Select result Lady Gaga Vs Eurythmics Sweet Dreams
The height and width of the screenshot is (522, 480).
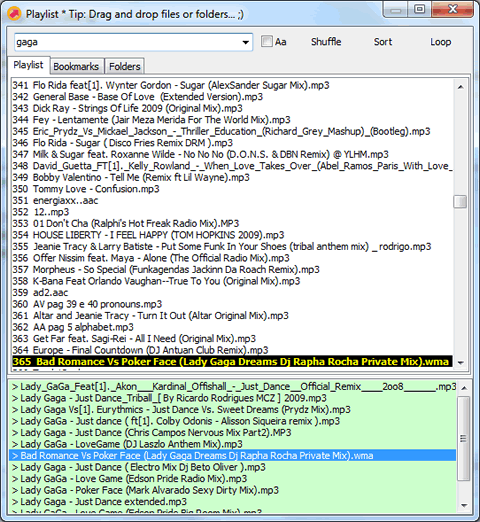(233, 410)
